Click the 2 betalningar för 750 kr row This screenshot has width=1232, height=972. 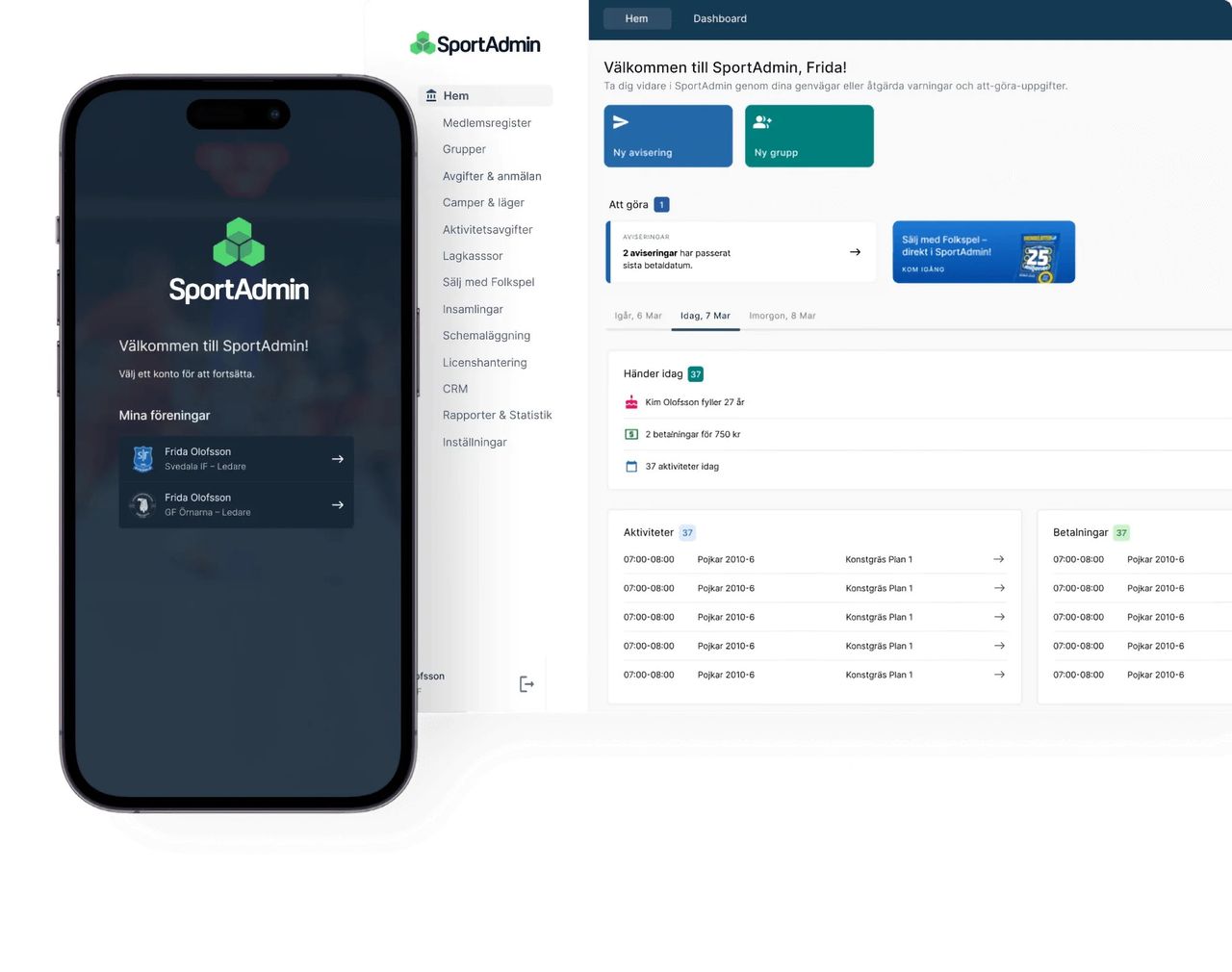coord(693,435)
